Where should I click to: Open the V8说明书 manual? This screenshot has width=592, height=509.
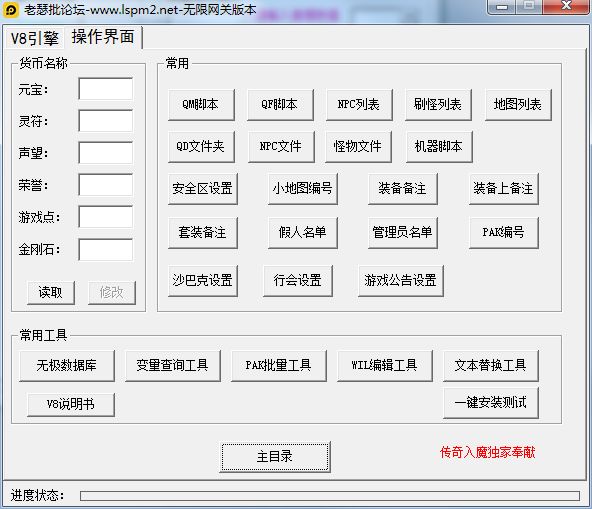71,404
